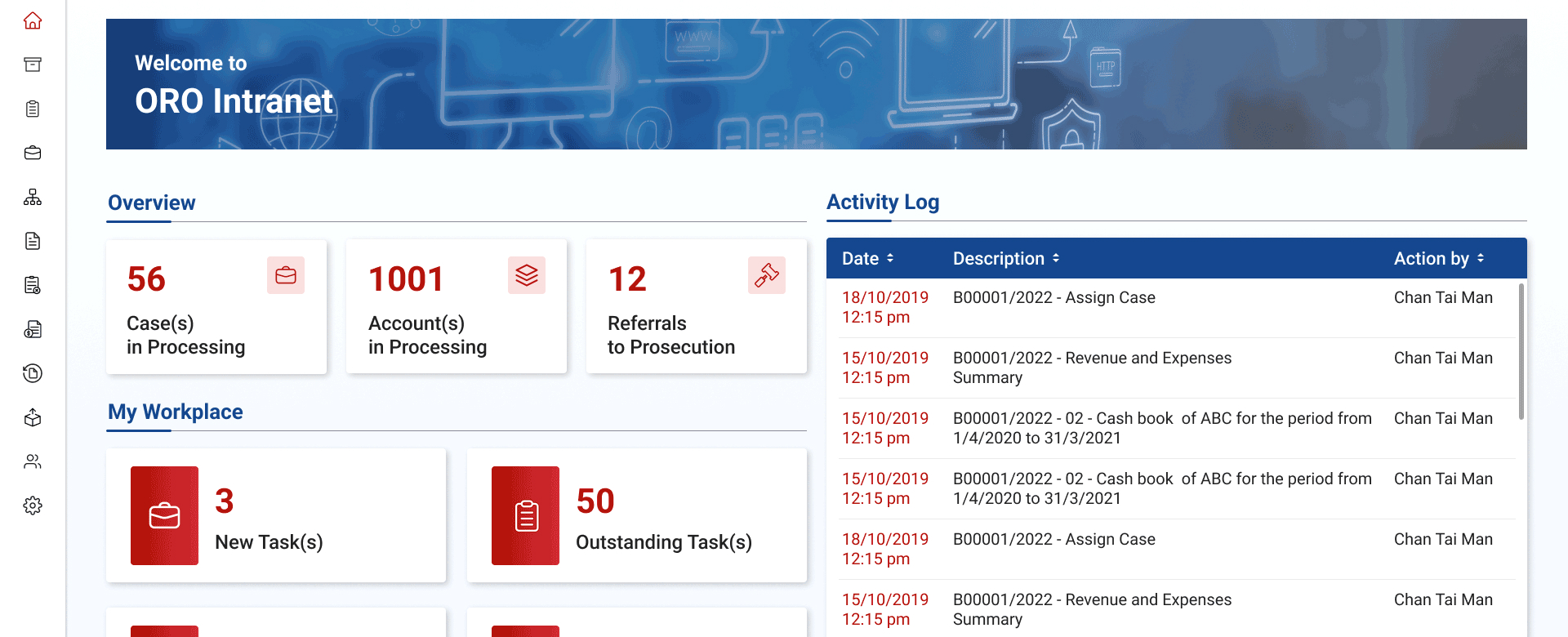Open the archive box sidebar icon
The height and width of the screenshot is (637, 1568).
[x=33, y=65]
